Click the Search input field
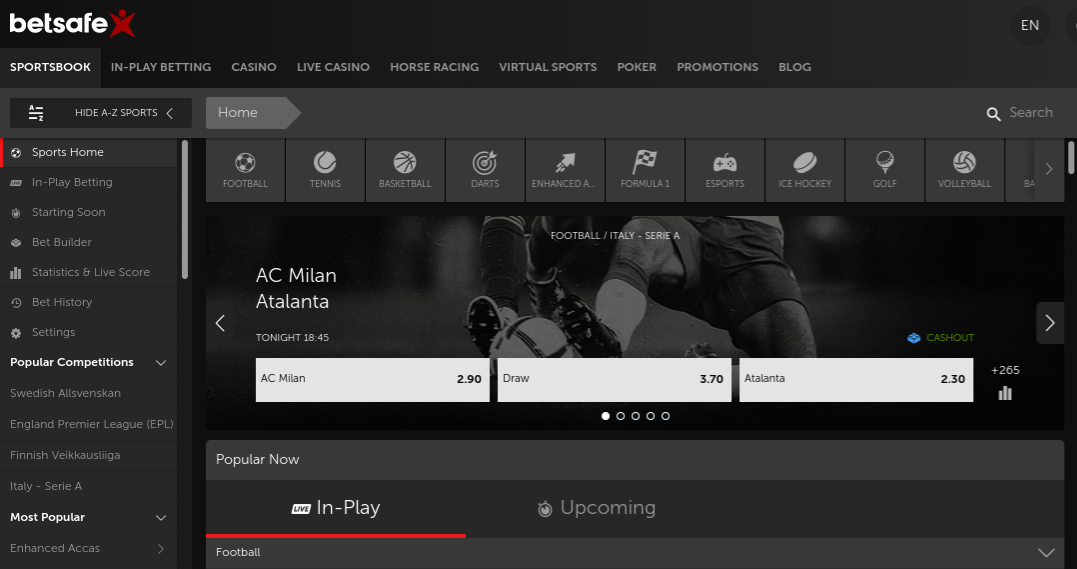The width and height of the screenshot is (1077, 569). coord(1030,113)
